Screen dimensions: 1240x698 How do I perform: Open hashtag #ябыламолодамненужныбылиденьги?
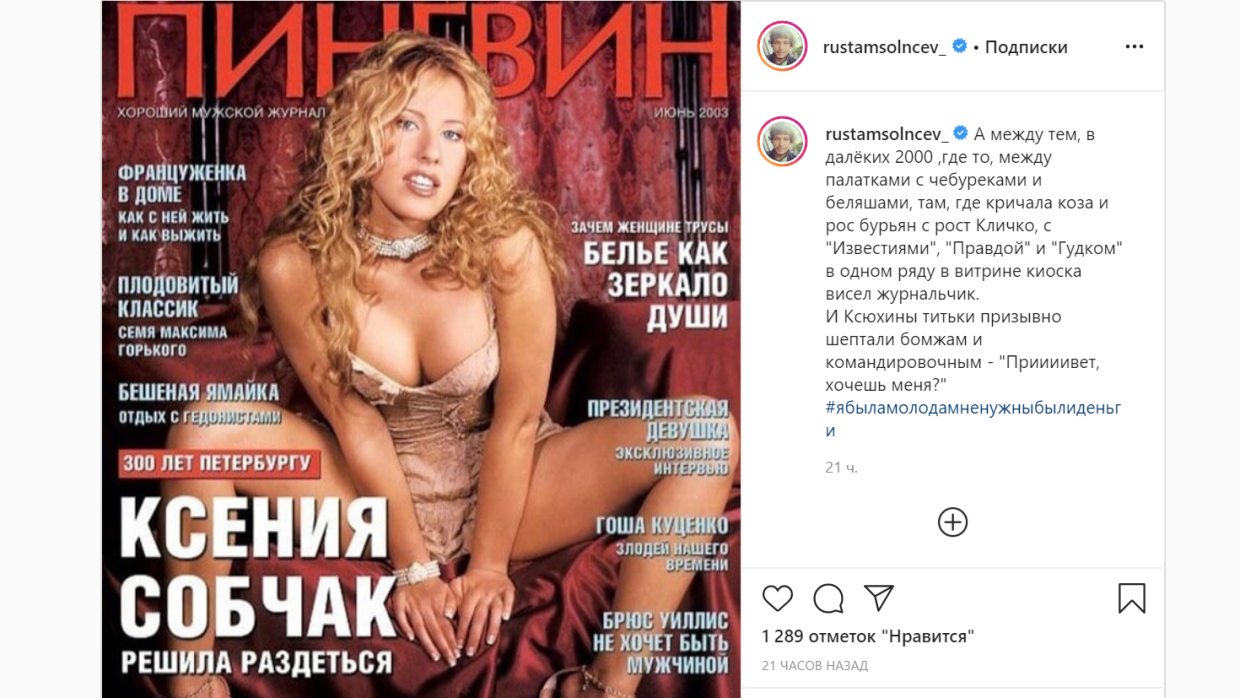click(x=973, y=419)
